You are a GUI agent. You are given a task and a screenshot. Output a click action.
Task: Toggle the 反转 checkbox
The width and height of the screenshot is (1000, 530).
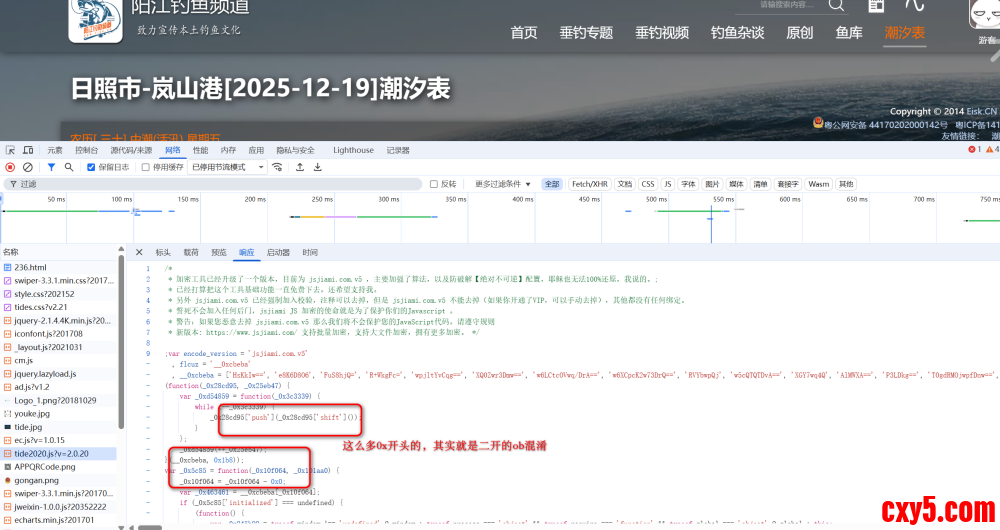pyautogui.click(x=434, y=184)
